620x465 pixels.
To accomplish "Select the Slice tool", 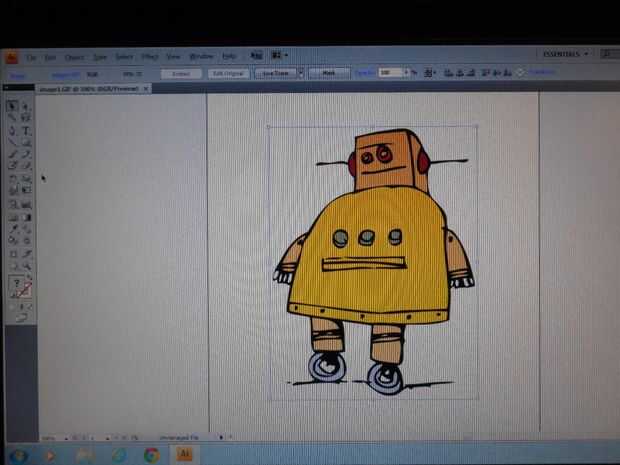I will [x=26, y=254].
